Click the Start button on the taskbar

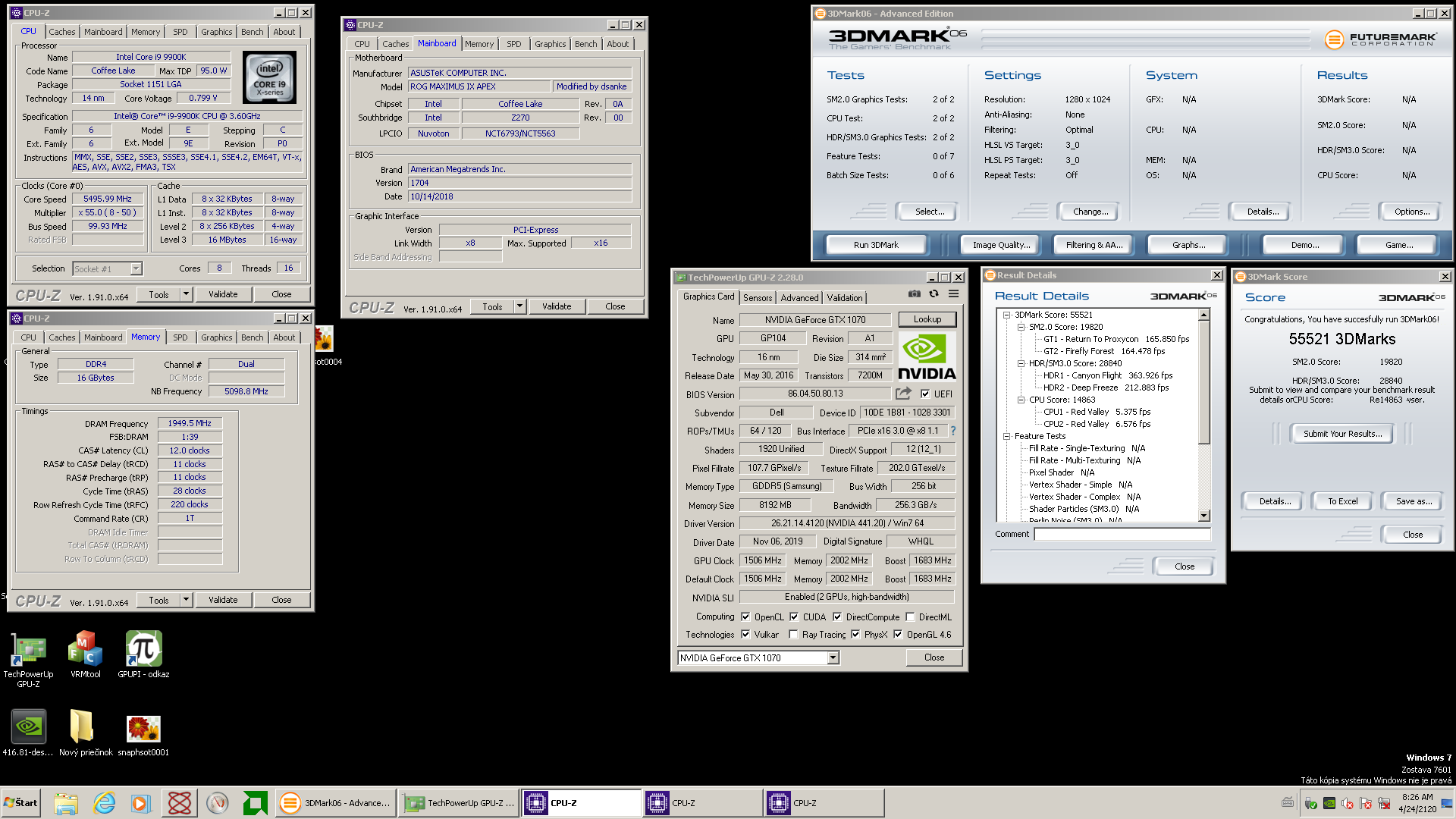tap(20, 802)
